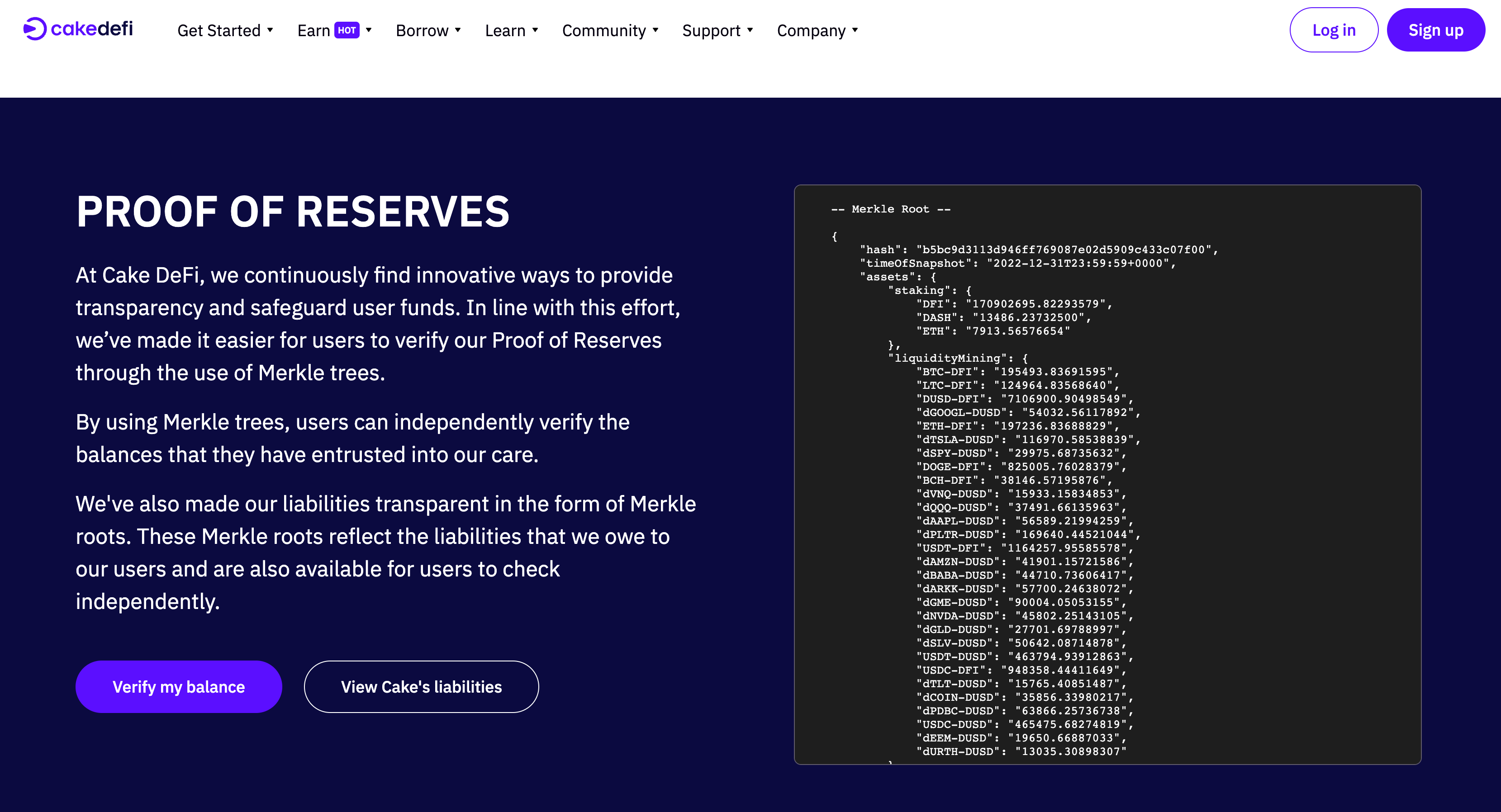Click the Log in button
The width and height of the screenshot is (1501, 812).
click(1334, 30)
